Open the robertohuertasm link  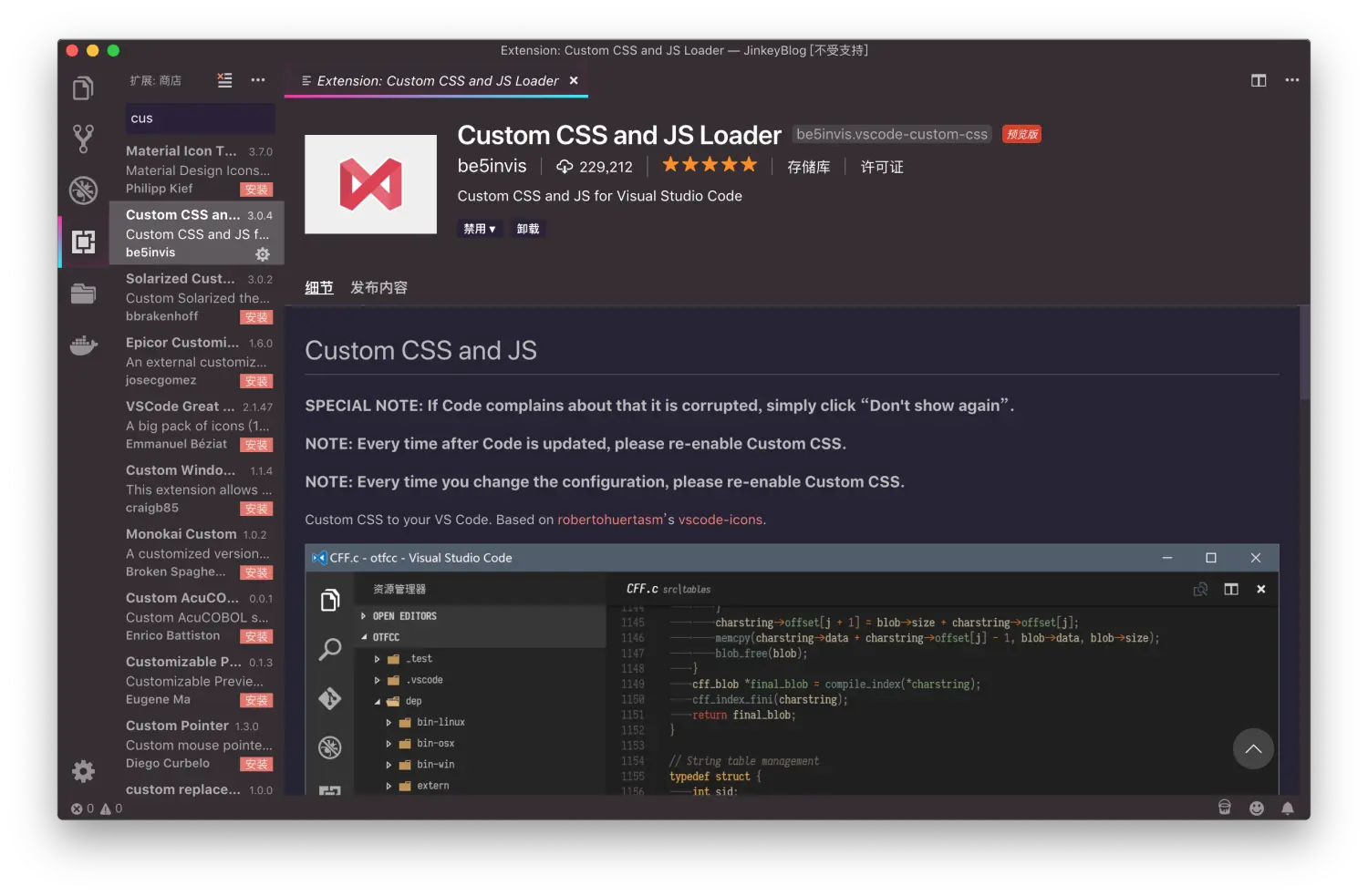(610, 520)
